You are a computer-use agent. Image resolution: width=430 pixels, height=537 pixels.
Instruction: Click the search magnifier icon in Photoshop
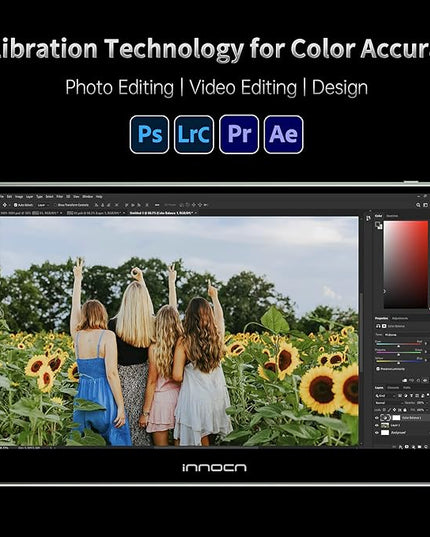click(418, 205)
